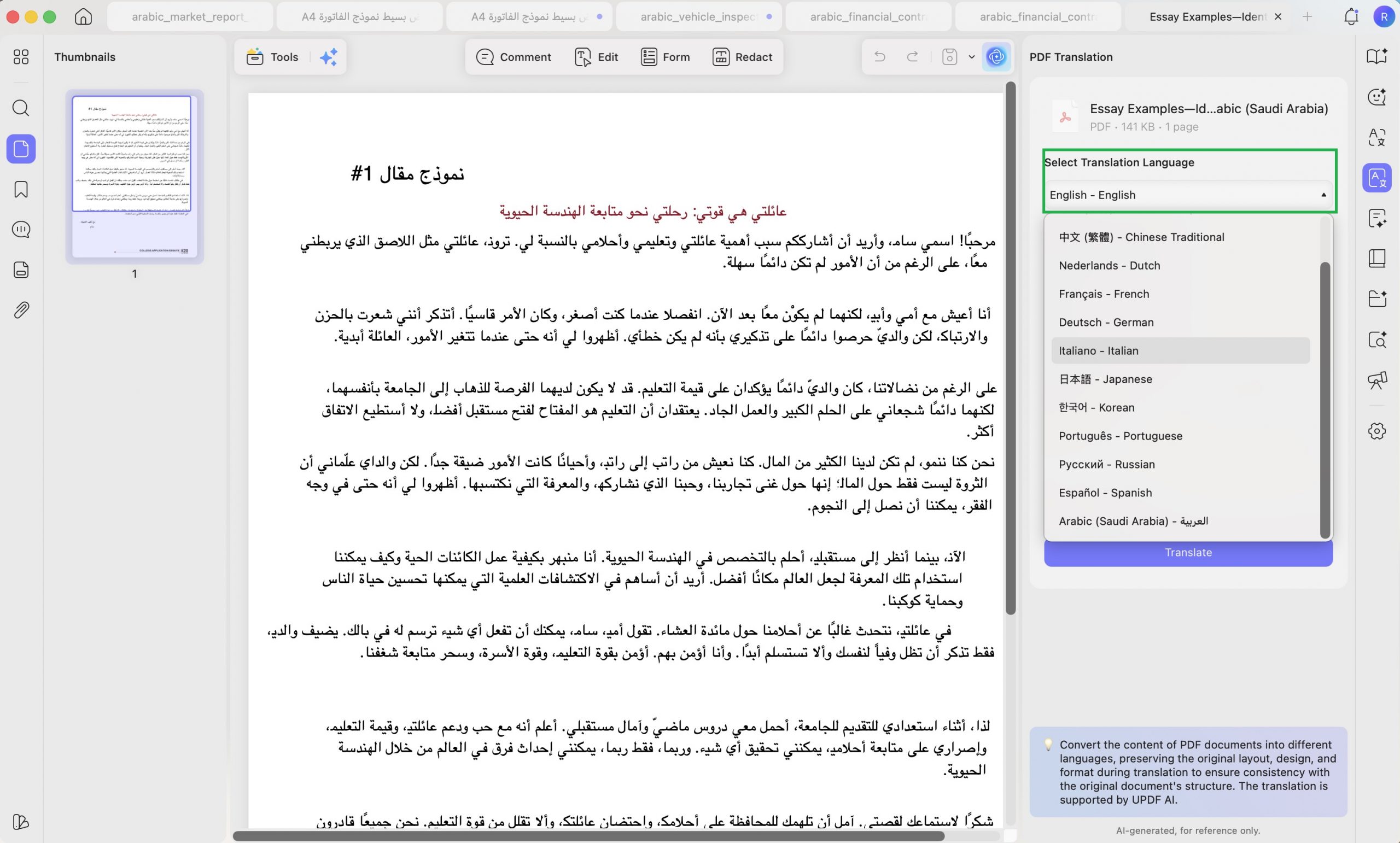Open the text translate icon in the right sidebar
The height and width of the screenshot is (843, 1400).
tap(1377, 137)
